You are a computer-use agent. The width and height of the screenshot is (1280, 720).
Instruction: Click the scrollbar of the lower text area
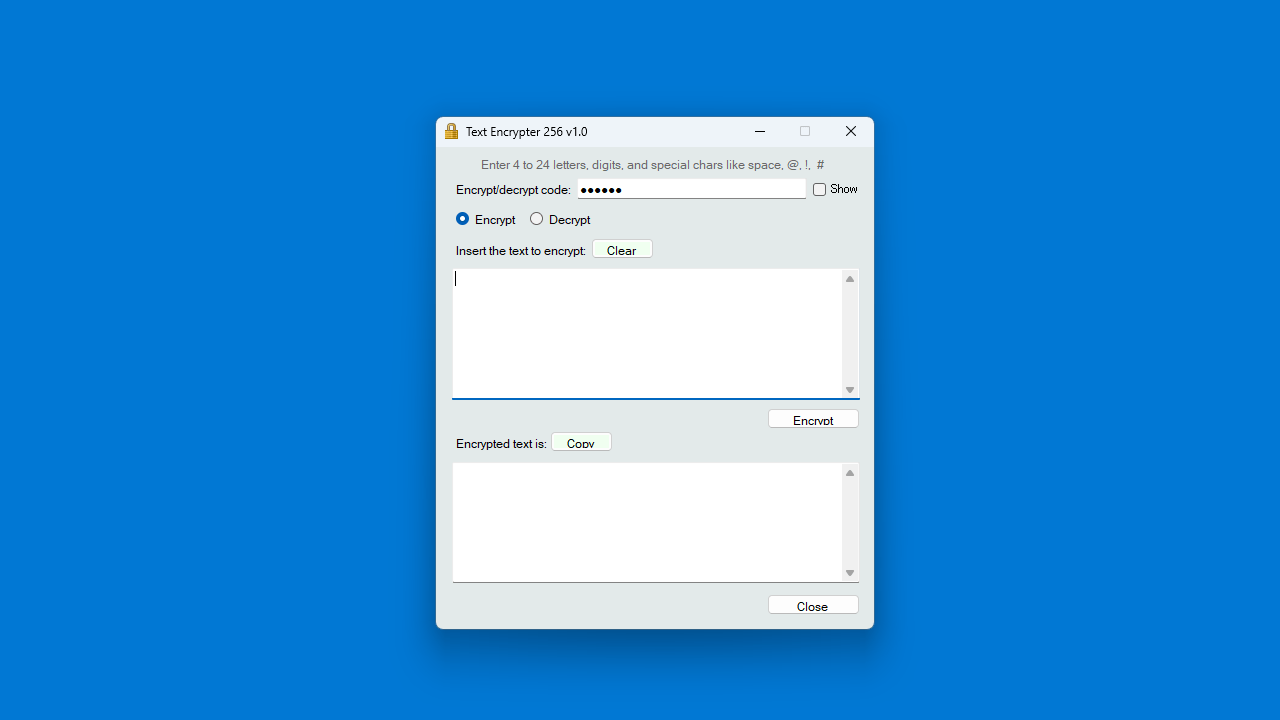849,522
